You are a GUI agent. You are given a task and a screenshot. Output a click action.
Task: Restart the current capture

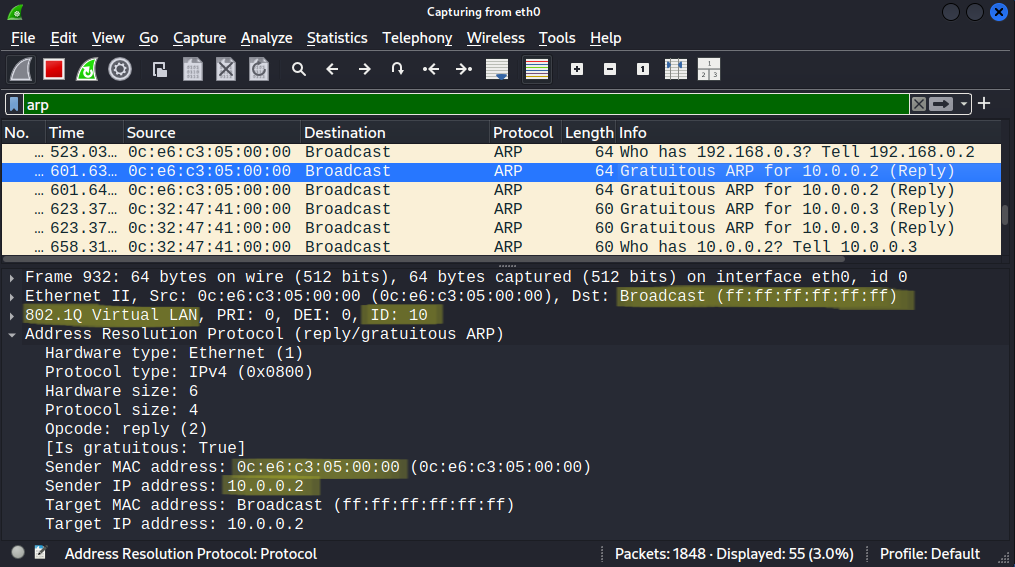click(x=87, y=69)
